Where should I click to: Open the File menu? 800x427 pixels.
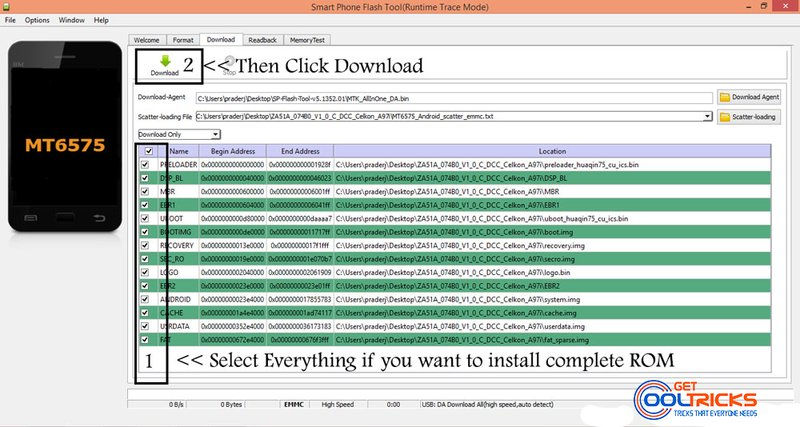[x=10, y=20]
